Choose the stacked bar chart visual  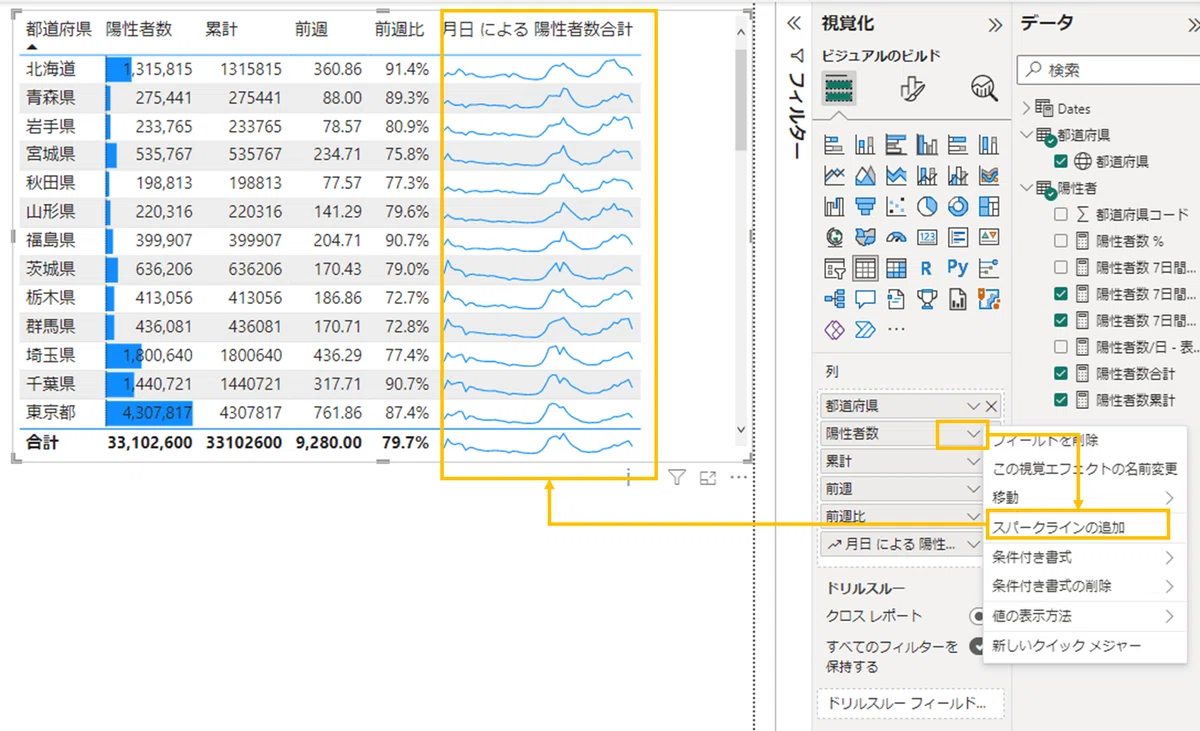[834, 145]
